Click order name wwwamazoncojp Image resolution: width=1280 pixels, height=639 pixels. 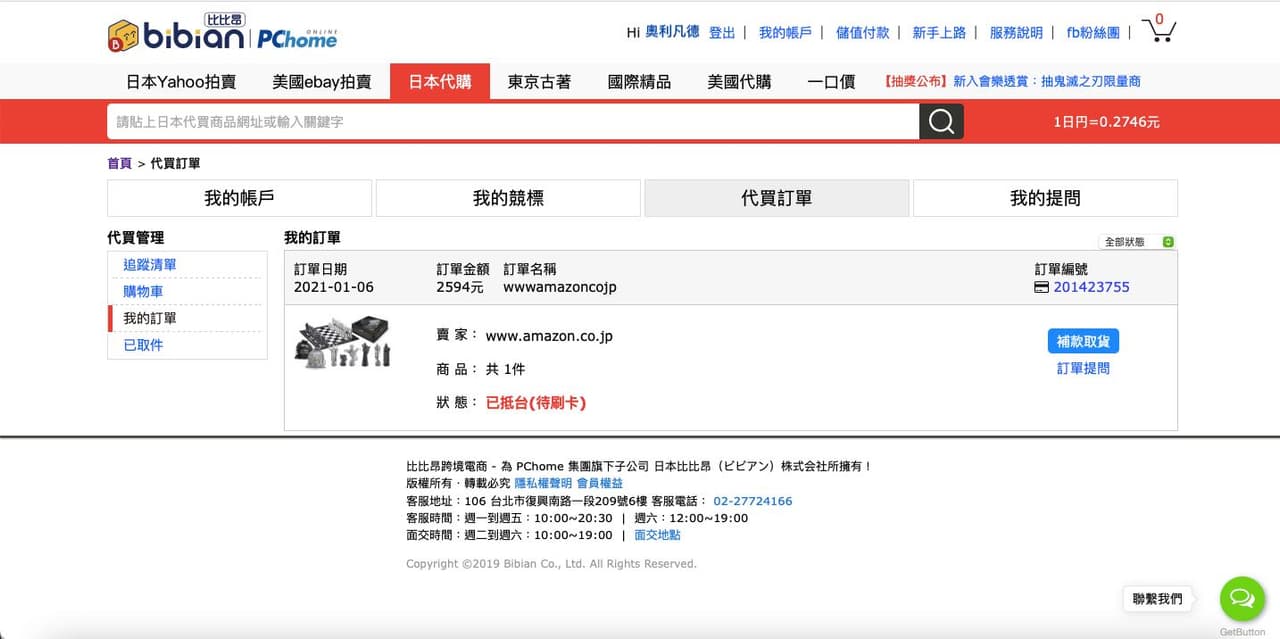pyautogui.click(x=560, y=287)
